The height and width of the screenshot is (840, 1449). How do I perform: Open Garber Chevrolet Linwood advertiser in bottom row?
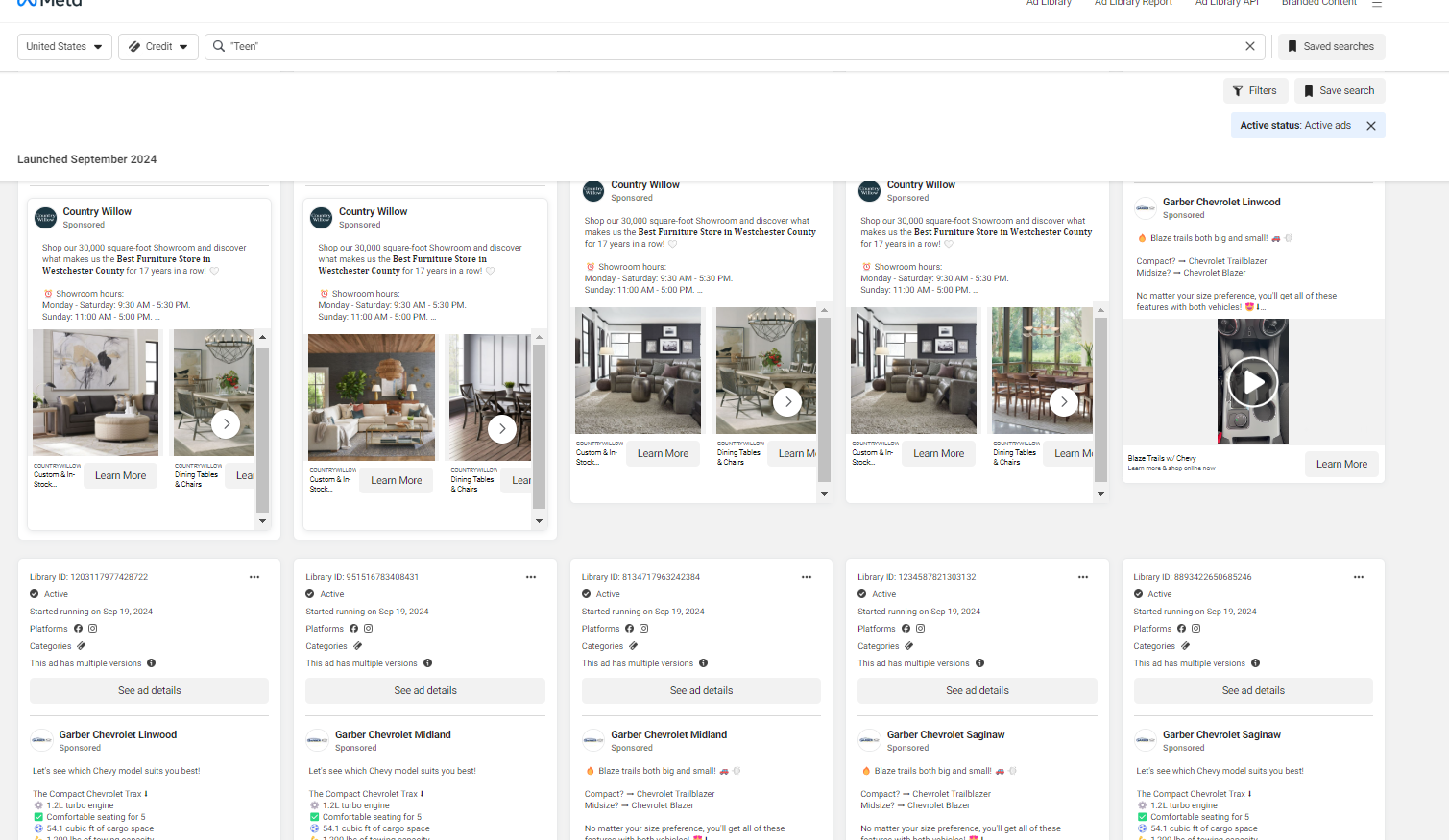(x=118, y=734)
